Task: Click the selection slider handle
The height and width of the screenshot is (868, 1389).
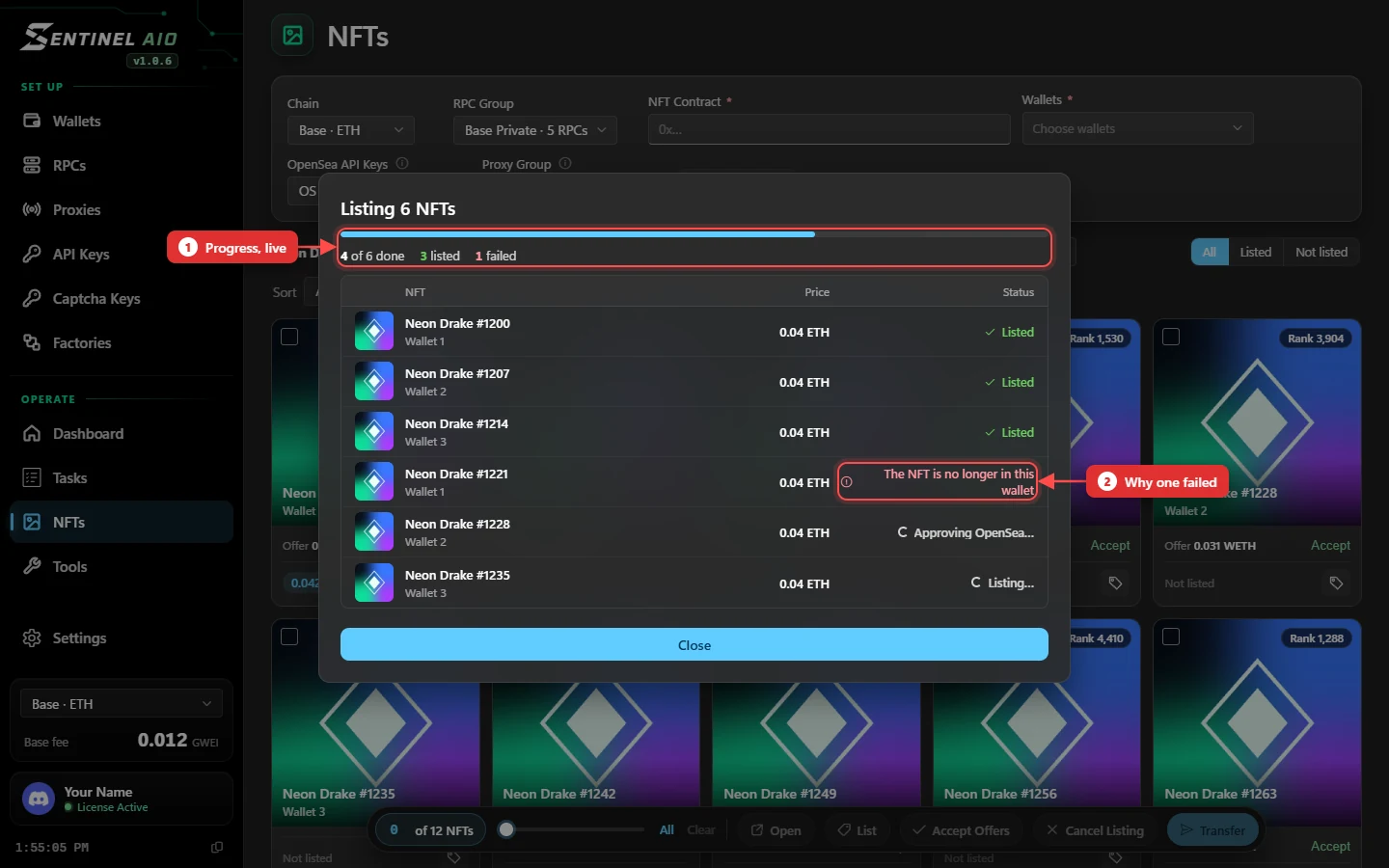Action: (x=506, y=829)
